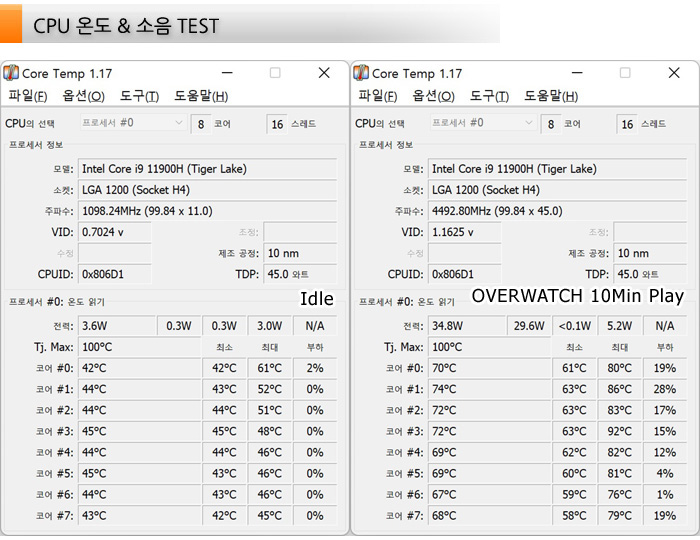The width and height of the screenshot is (700, 540).
Task: Click CPUID 0x806D1 field in Idle window
Action: click(115, 274)
